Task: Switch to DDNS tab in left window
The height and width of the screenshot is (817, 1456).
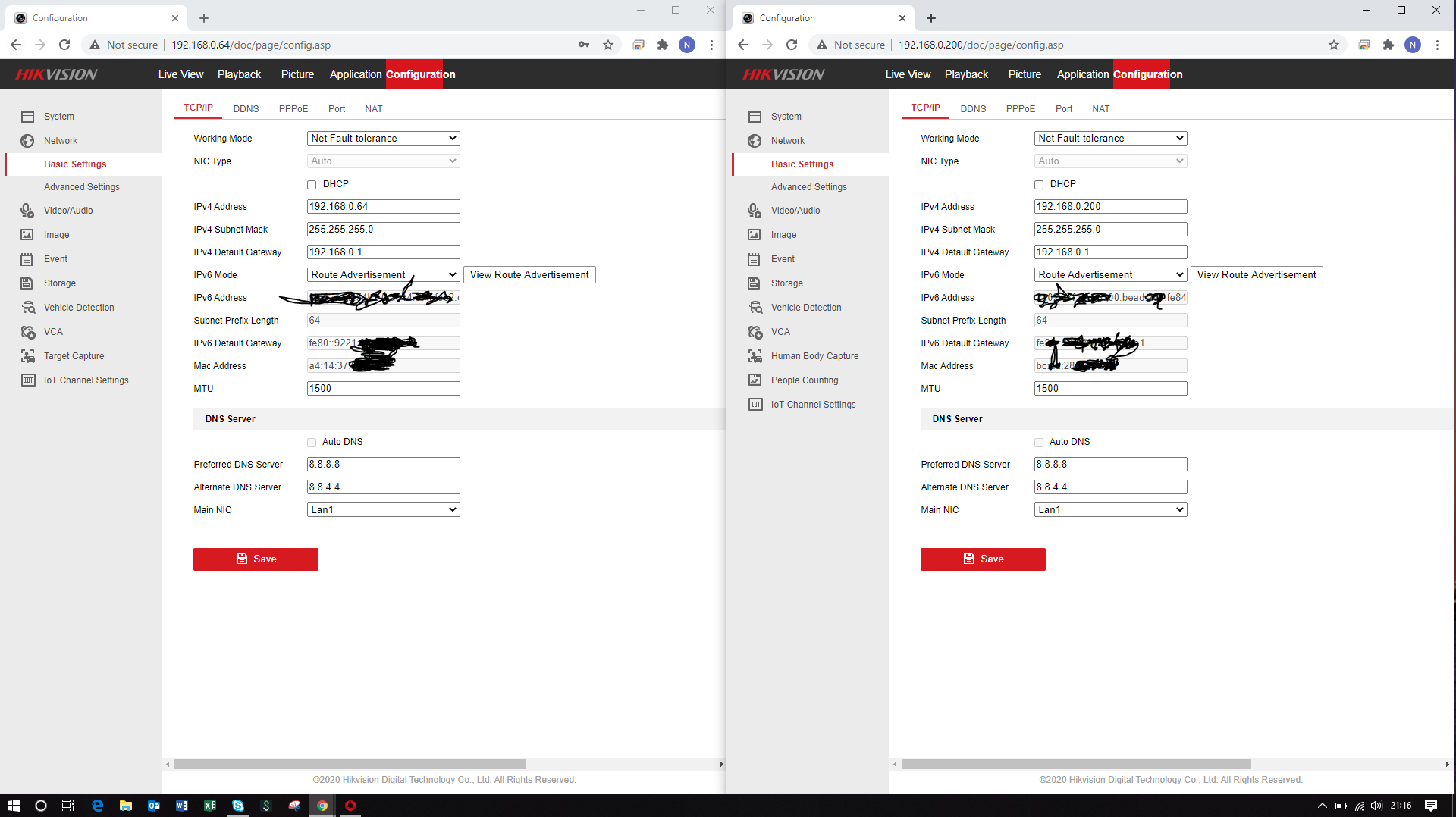Action: coord(246,109)
